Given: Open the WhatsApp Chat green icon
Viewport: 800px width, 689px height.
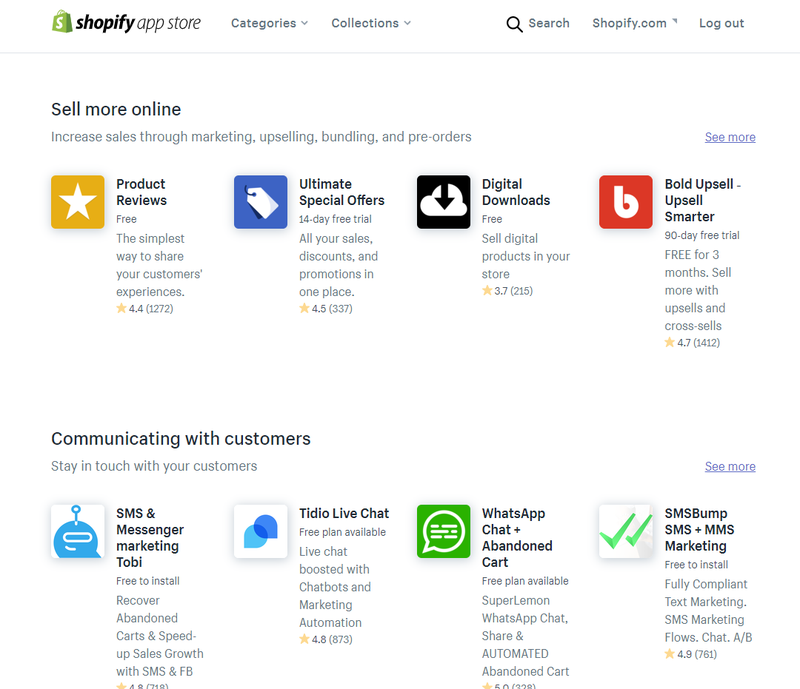Looking at the screenshot, I should (x=443, y=531).
